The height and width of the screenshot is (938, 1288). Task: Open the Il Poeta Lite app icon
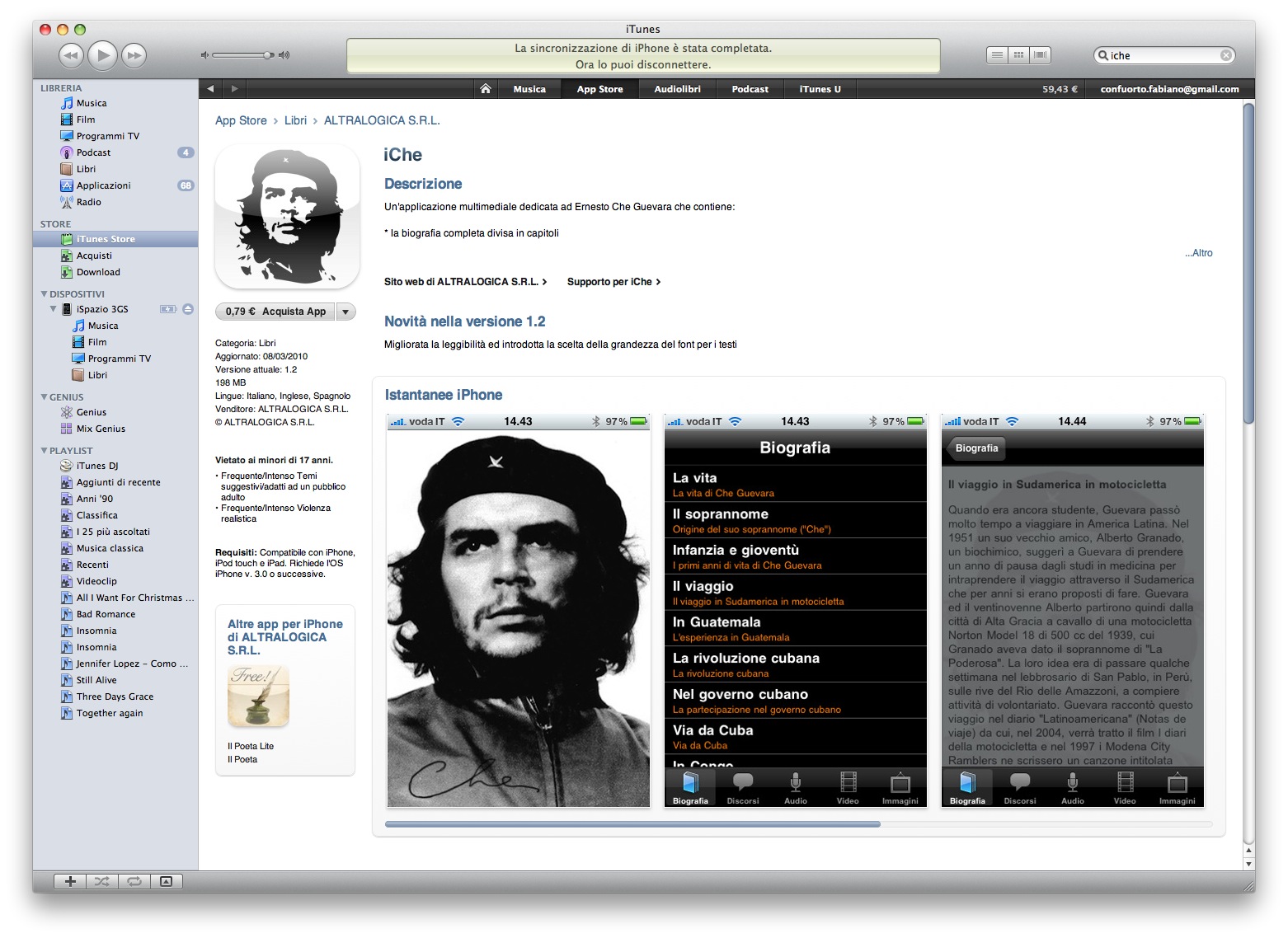[258, 696]
